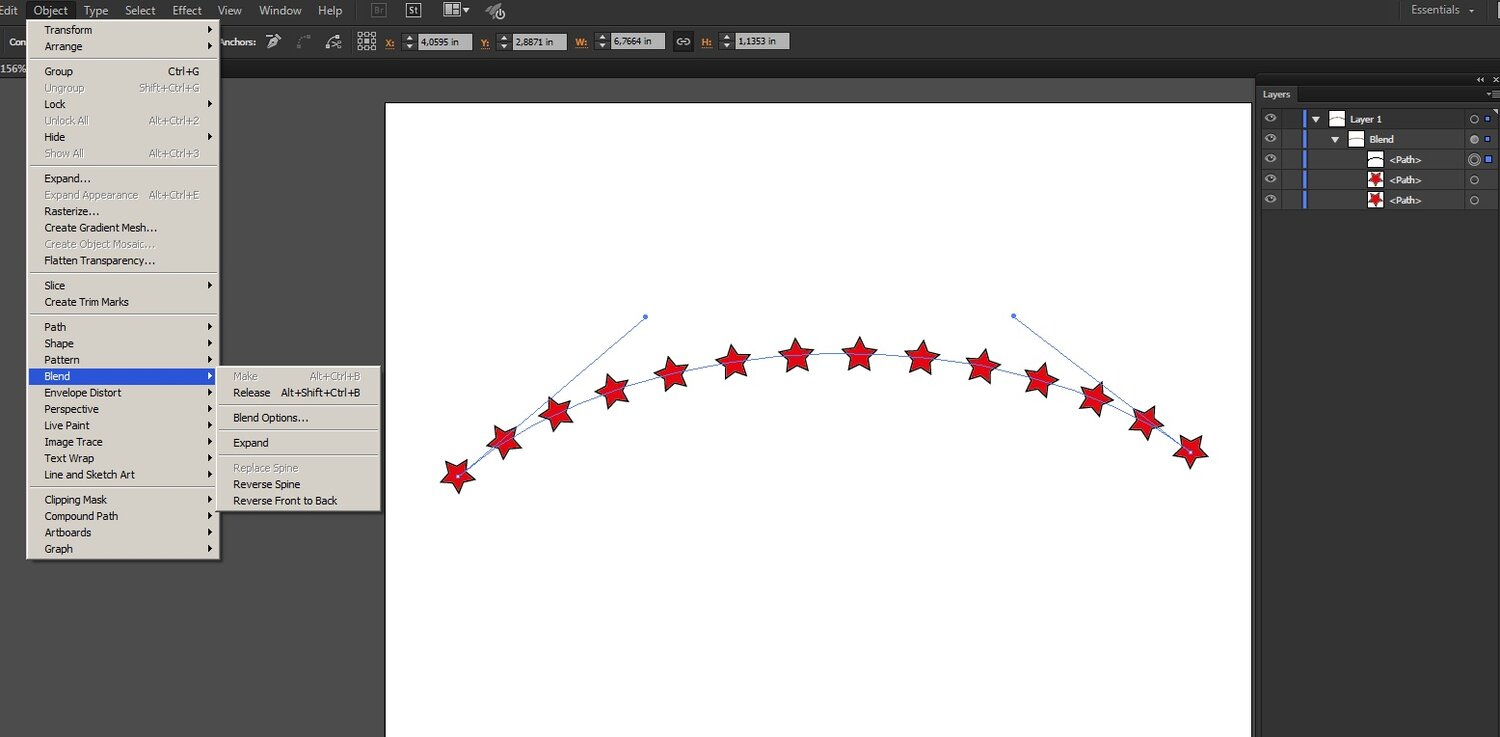Viewport: 1500px width, 737px height.
Task: Click Layer 1 blue selection indicator square
Action: (x=1488, y=119)
